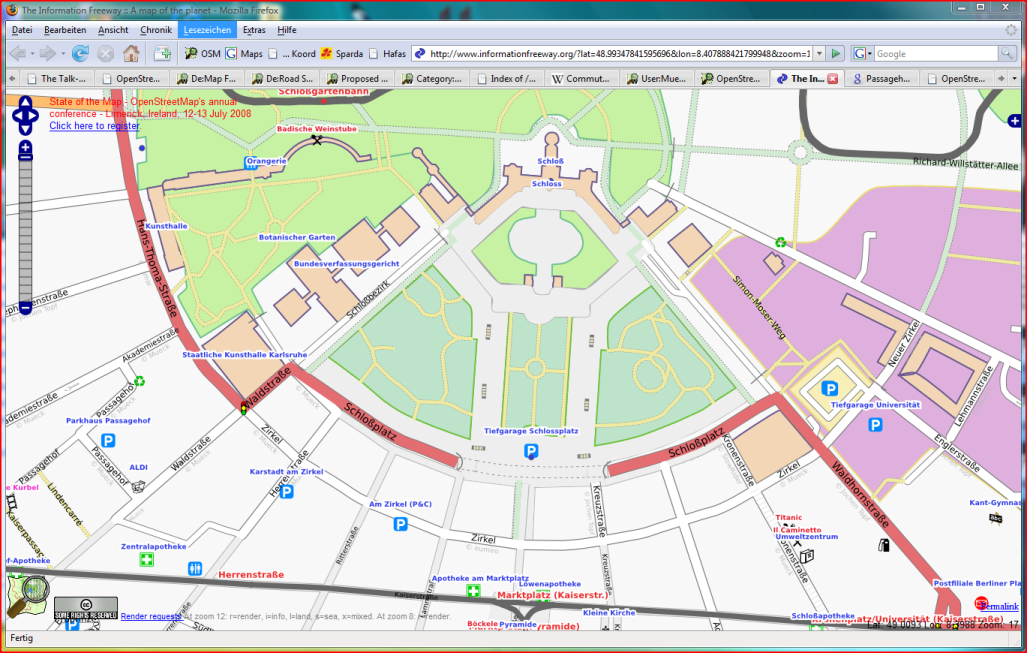Open the list all tabs dropdown

1015,79
